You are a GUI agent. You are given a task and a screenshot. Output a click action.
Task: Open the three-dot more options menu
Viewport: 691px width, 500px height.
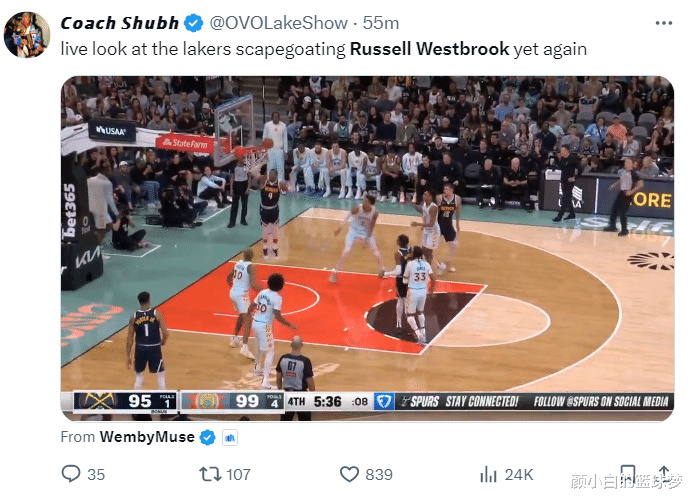click(x=664, y=23)
